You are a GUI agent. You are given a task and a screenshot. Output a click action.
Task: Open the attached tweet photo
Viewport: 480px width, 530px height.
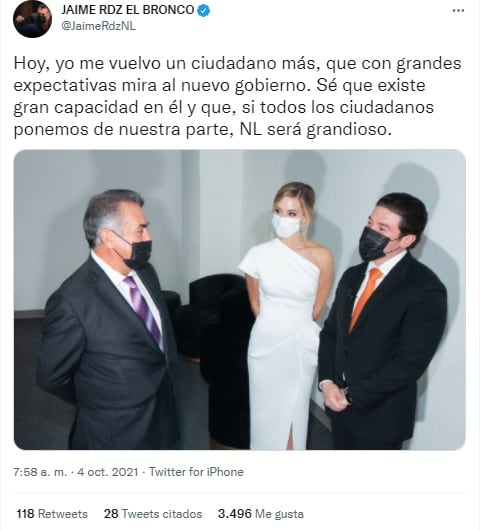pyautogui.click(x=240, y=299)
